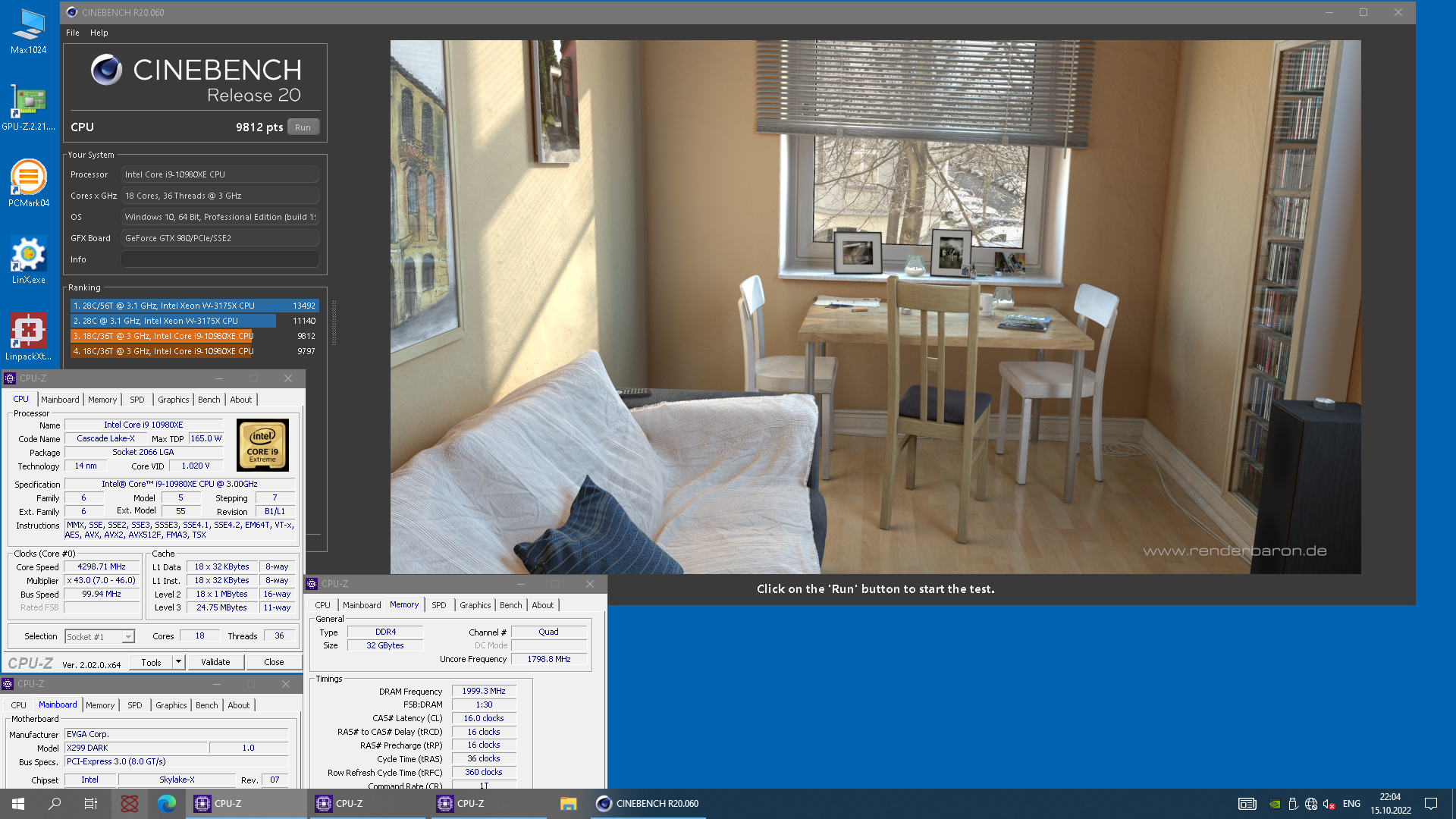This screenshot has width=1456, height=819.
Task: Open the File menu in Cinebench
Action: point(73,33)
